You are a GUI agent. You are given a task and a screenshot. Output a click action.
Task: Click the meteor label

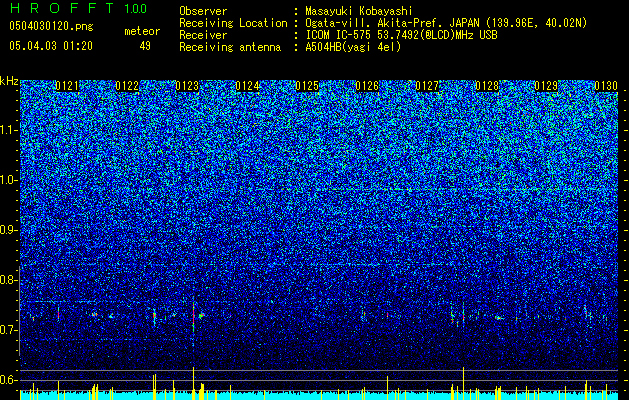click(x=142, y=31)
